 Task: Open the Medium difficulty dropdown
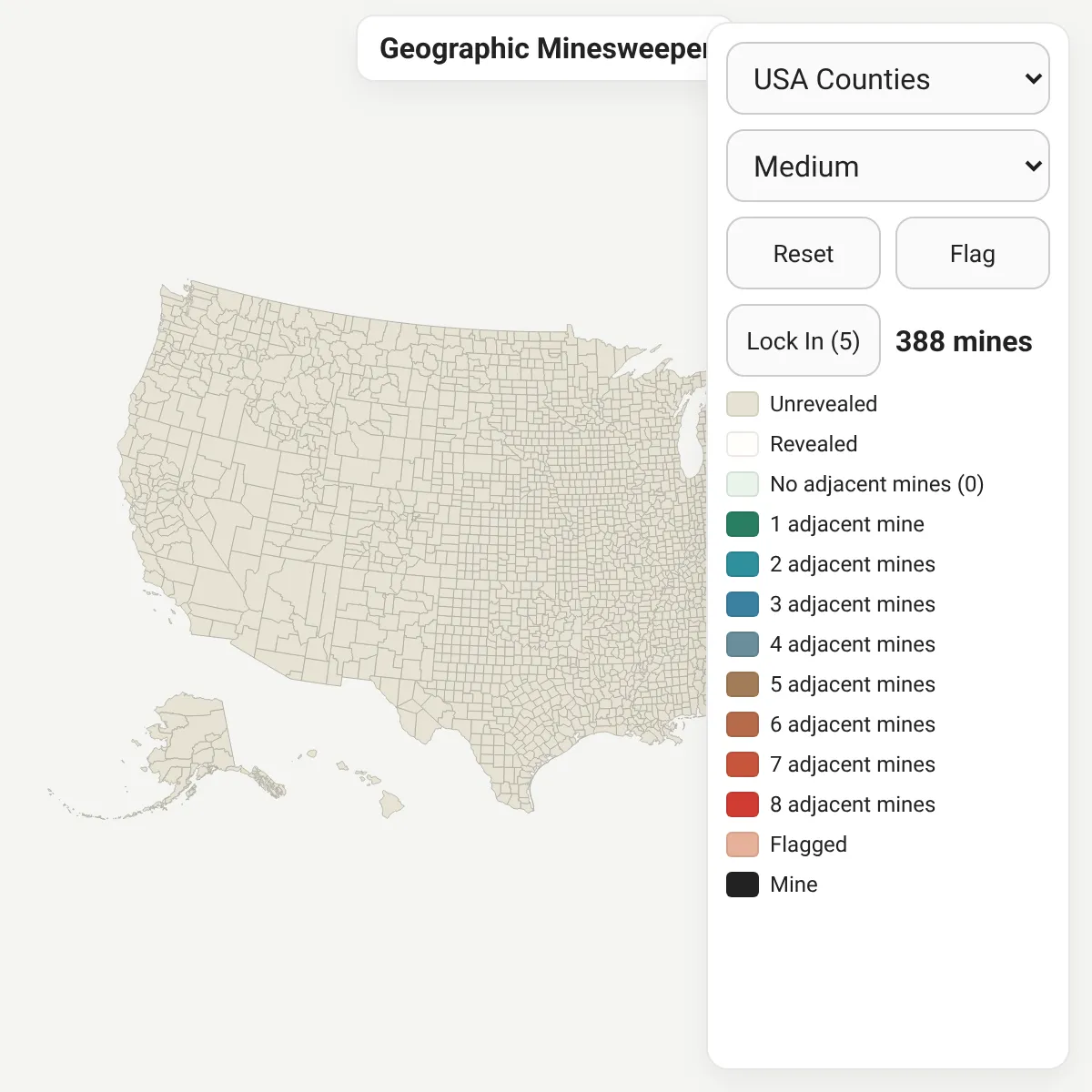coord(887,166)
